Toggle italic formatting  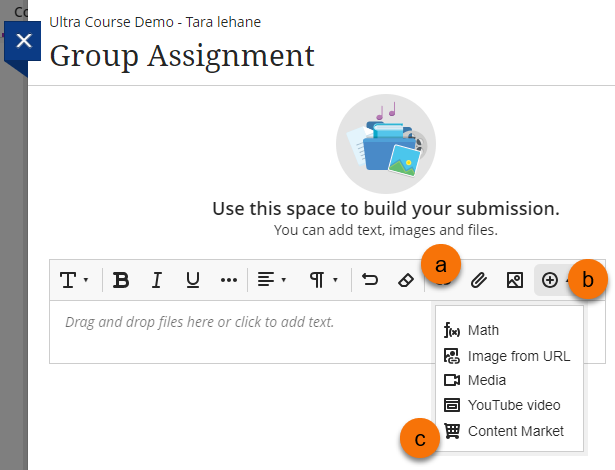click(x=157, y=280)
